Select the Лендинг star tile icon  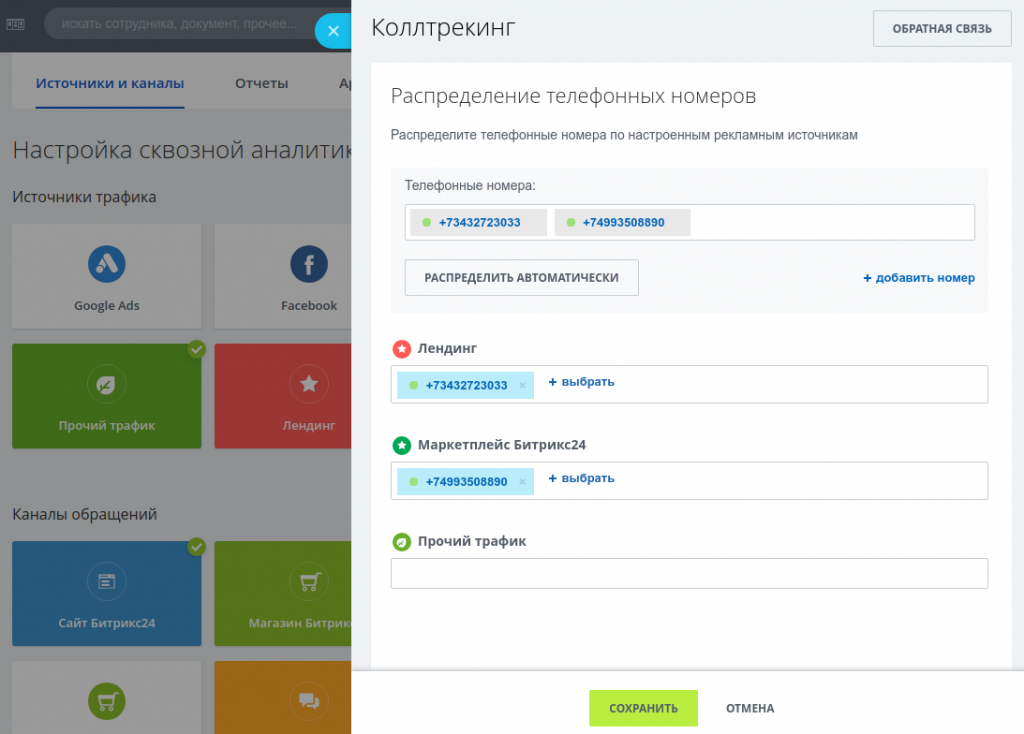(309, 384)
